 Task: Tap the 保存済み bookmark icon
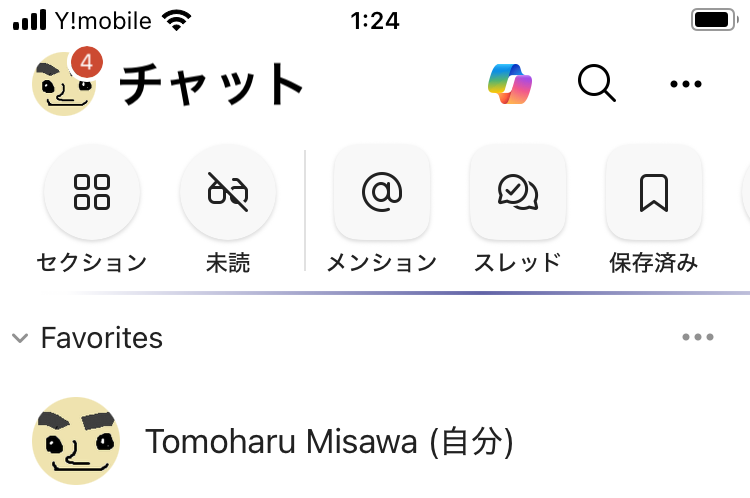[653, 192]
